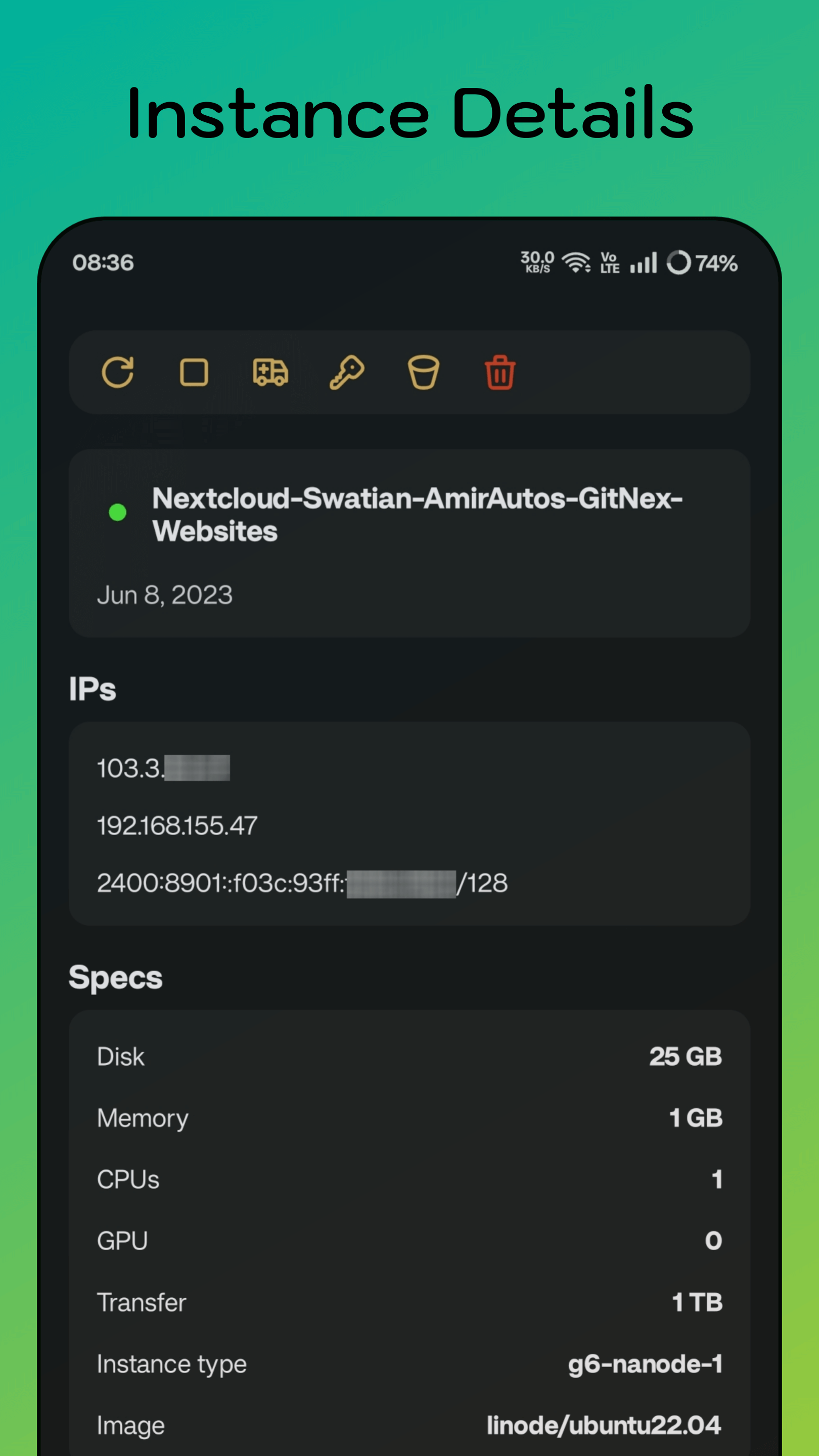Tap the Transfer 1 TB row

[x=409, y=1303]
